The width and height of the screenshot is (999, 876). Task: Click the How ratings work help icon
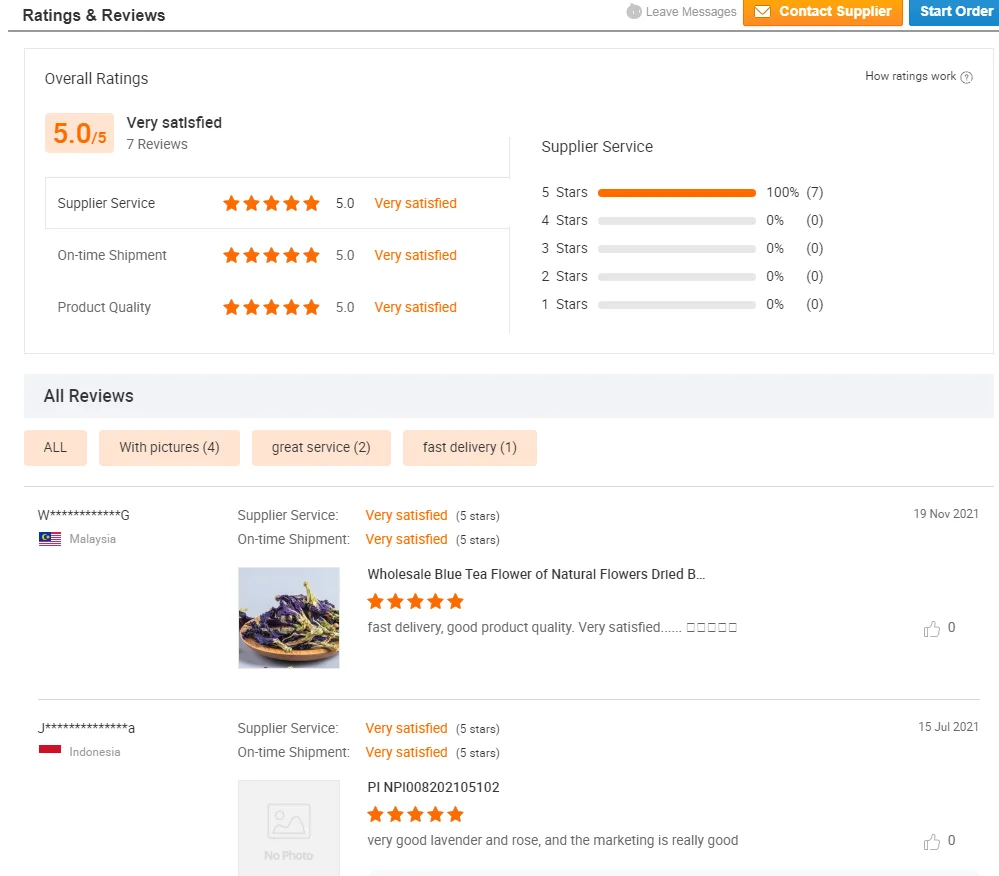pyautogui.click(x=967, y=77)
